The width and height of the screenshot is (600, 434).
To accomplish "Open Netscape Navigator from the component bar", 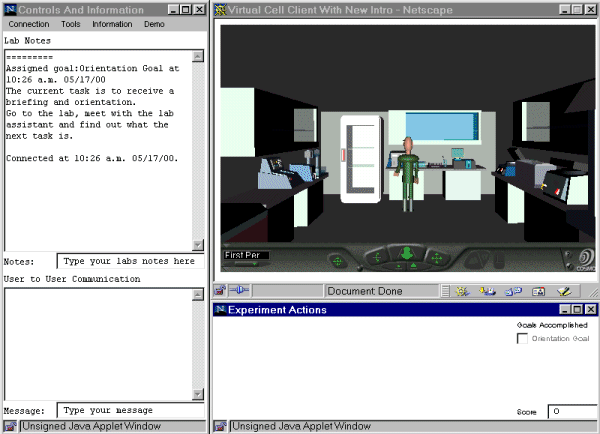I will coord(462,291).
